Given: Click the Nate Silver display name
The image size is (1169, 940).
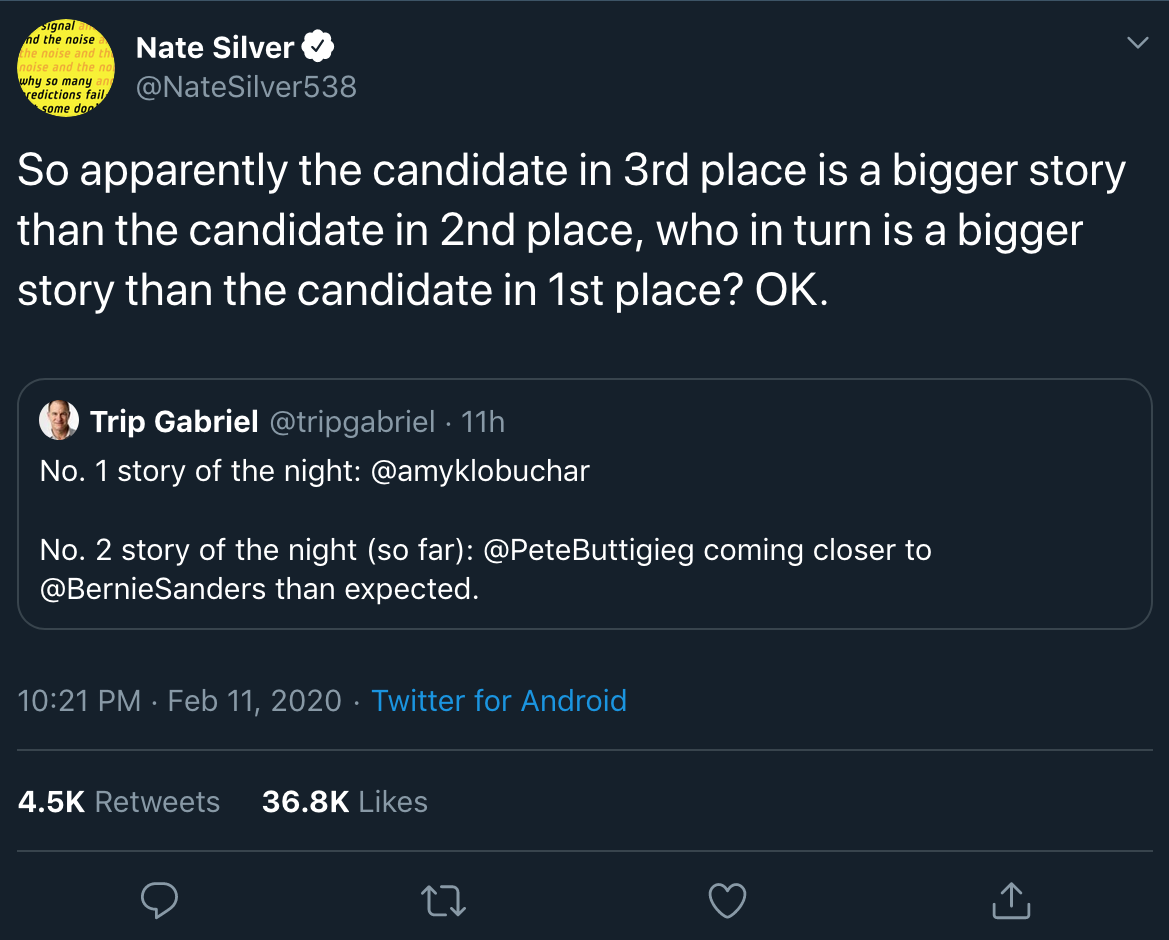Looking at the screenshot, I should tap(215, 47).
